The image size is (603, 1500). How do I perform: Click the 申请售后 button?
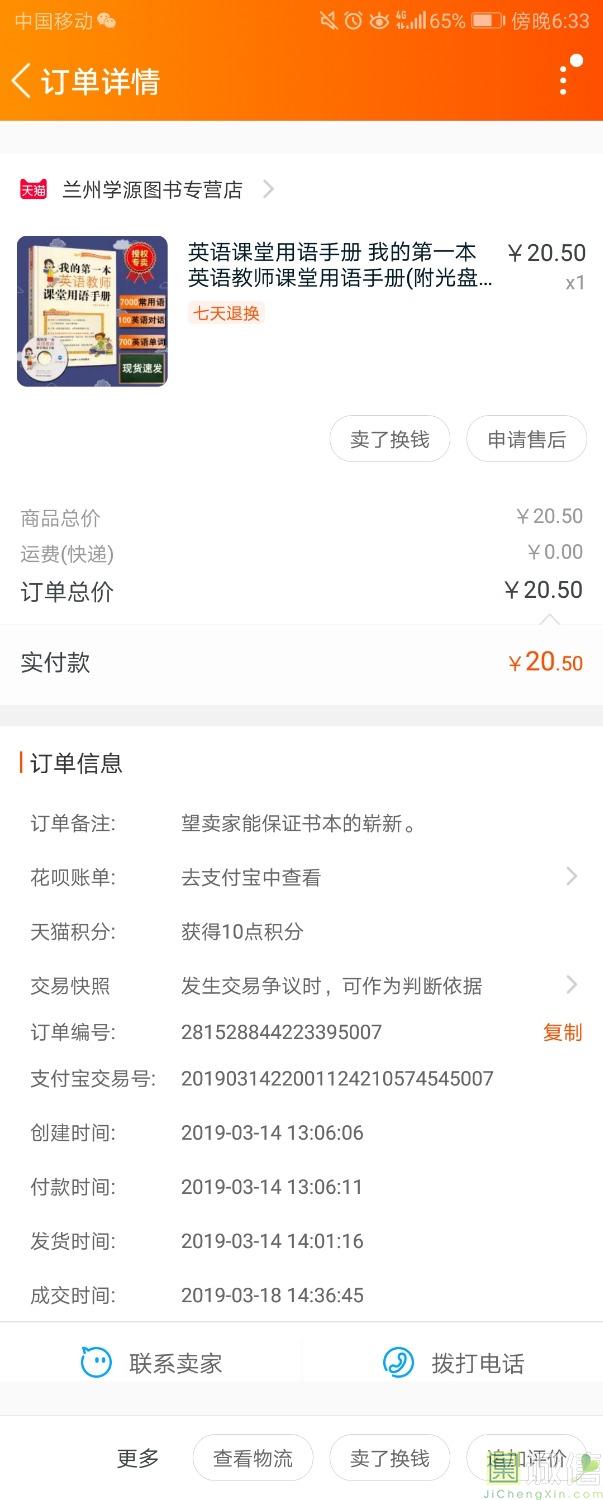click(526, 439)
